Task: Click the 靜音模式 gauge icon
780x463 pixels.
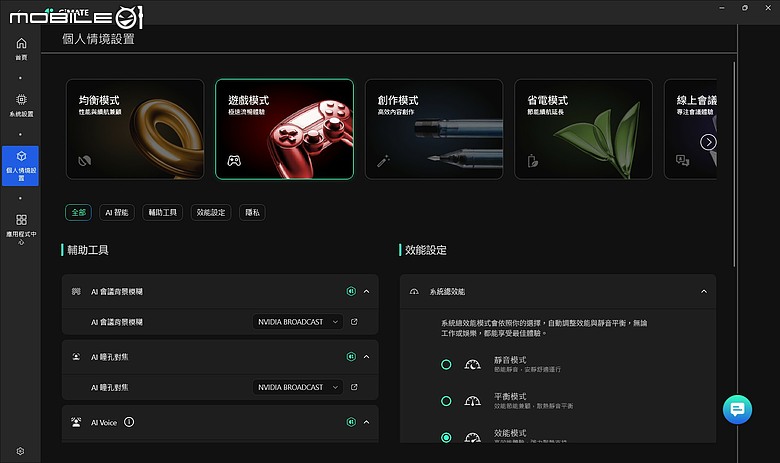Action: point(472,364)
